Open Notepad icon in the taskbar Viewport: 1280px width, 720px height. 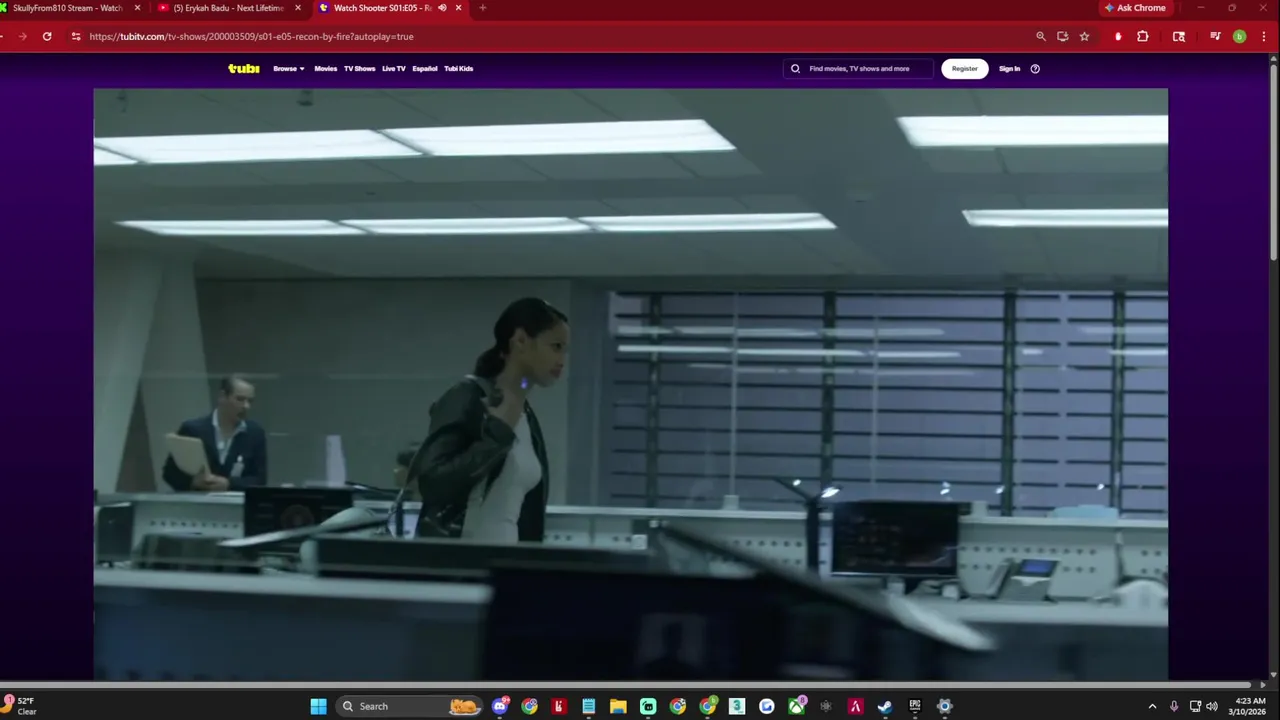tap(589, 706)
